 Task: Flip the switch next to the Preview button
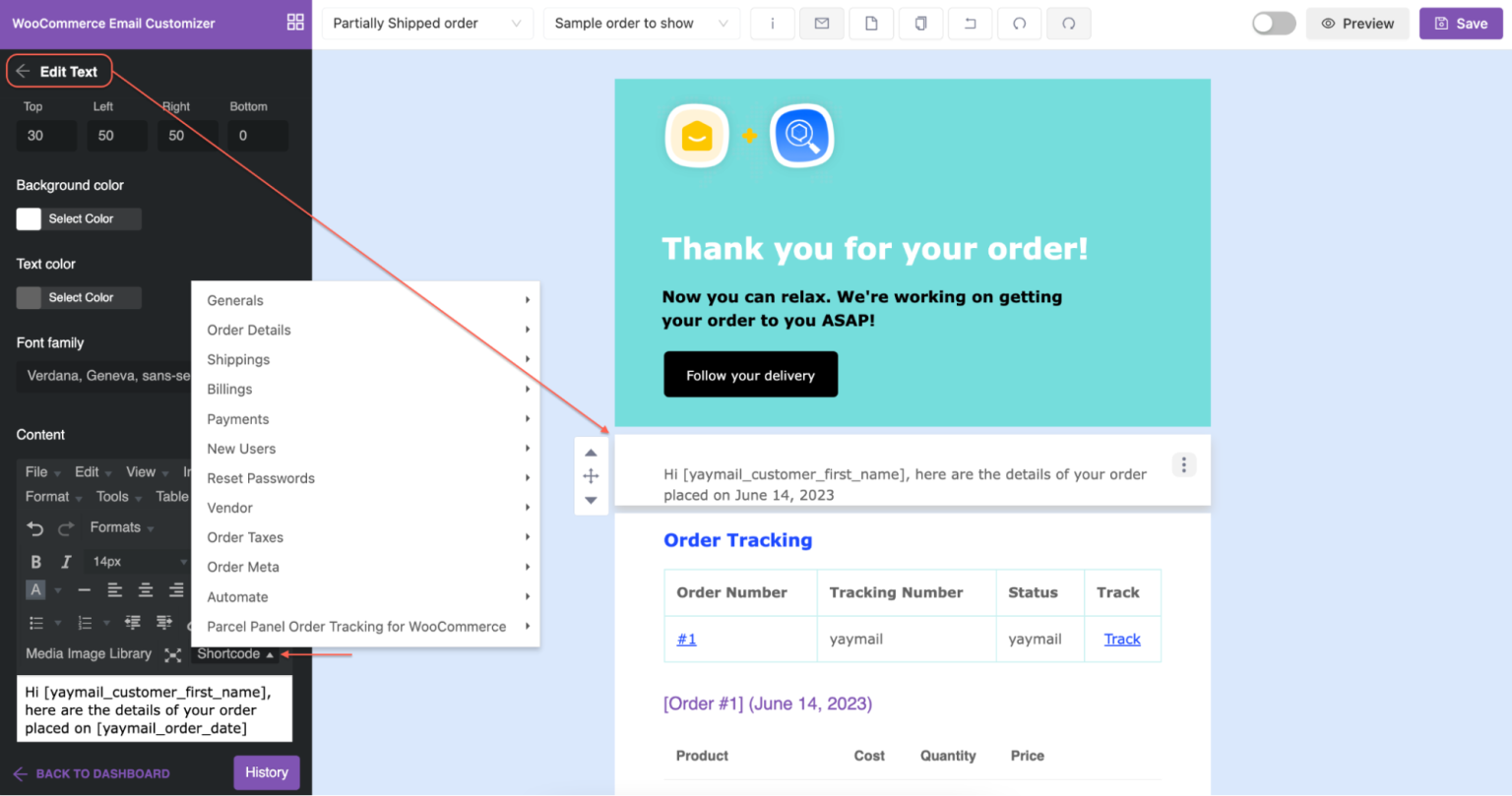click(1272, 23)
